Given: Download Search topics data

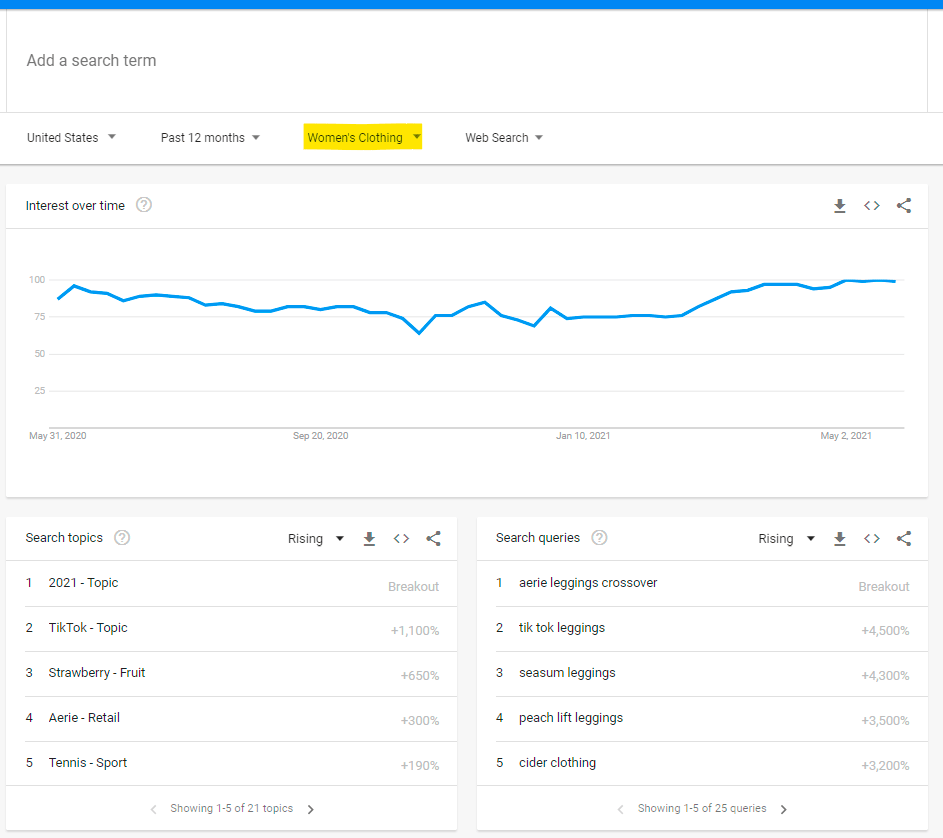Looking at the screenshot, I should click(369, 539).
